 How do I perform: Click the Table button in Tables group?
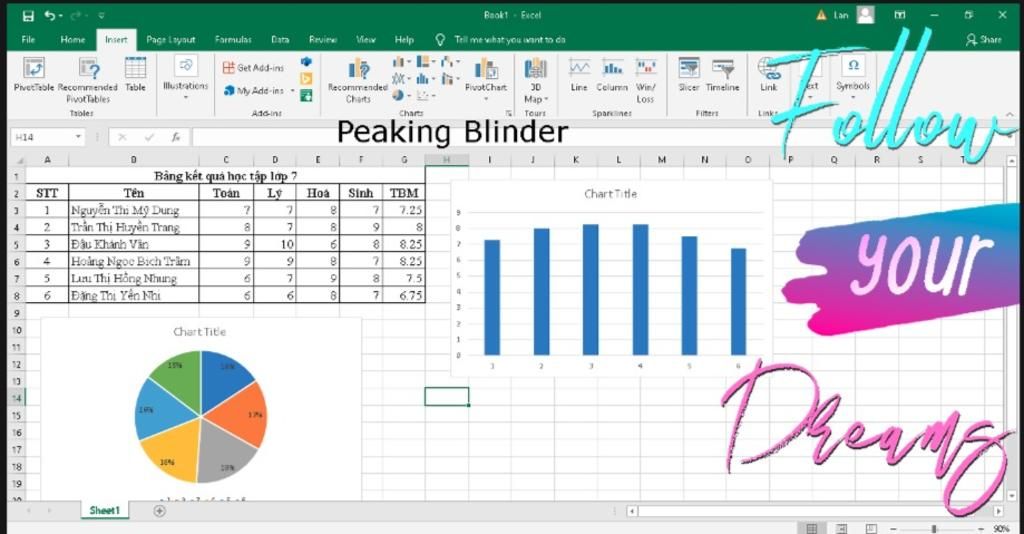[135, 74]
